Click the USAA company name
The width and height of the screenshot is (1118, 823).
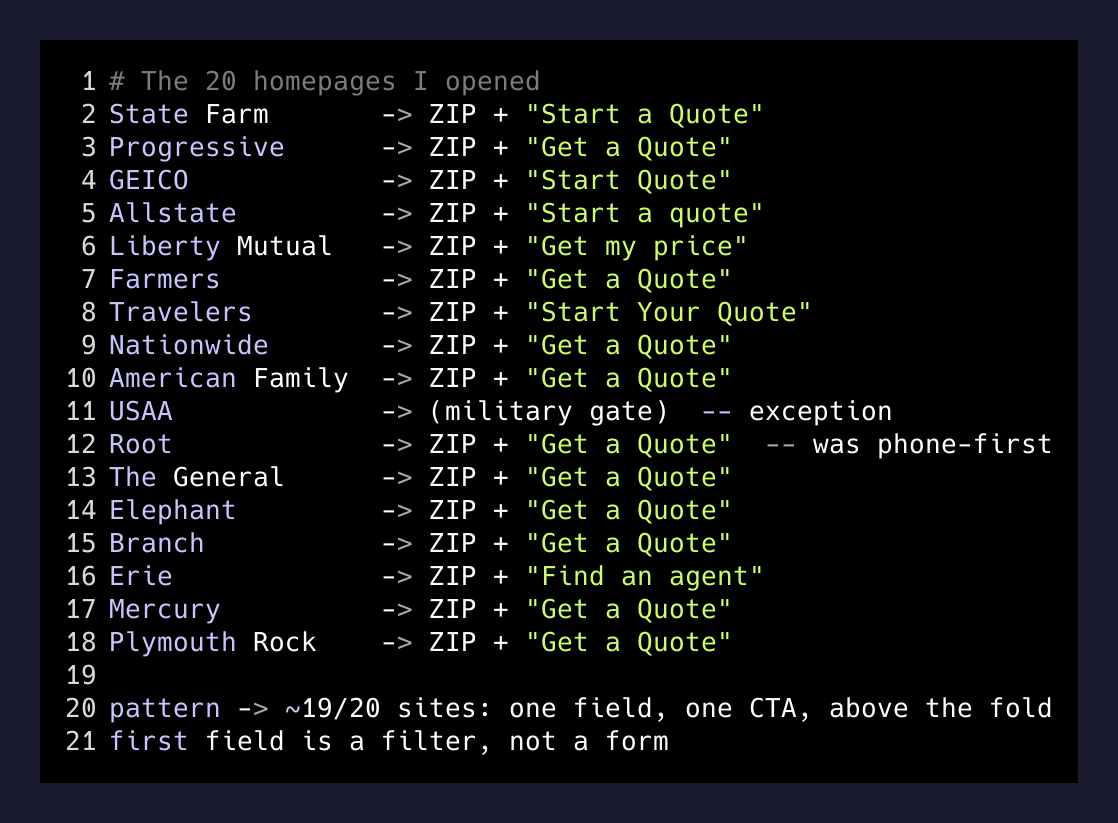[x=141, y=412]
